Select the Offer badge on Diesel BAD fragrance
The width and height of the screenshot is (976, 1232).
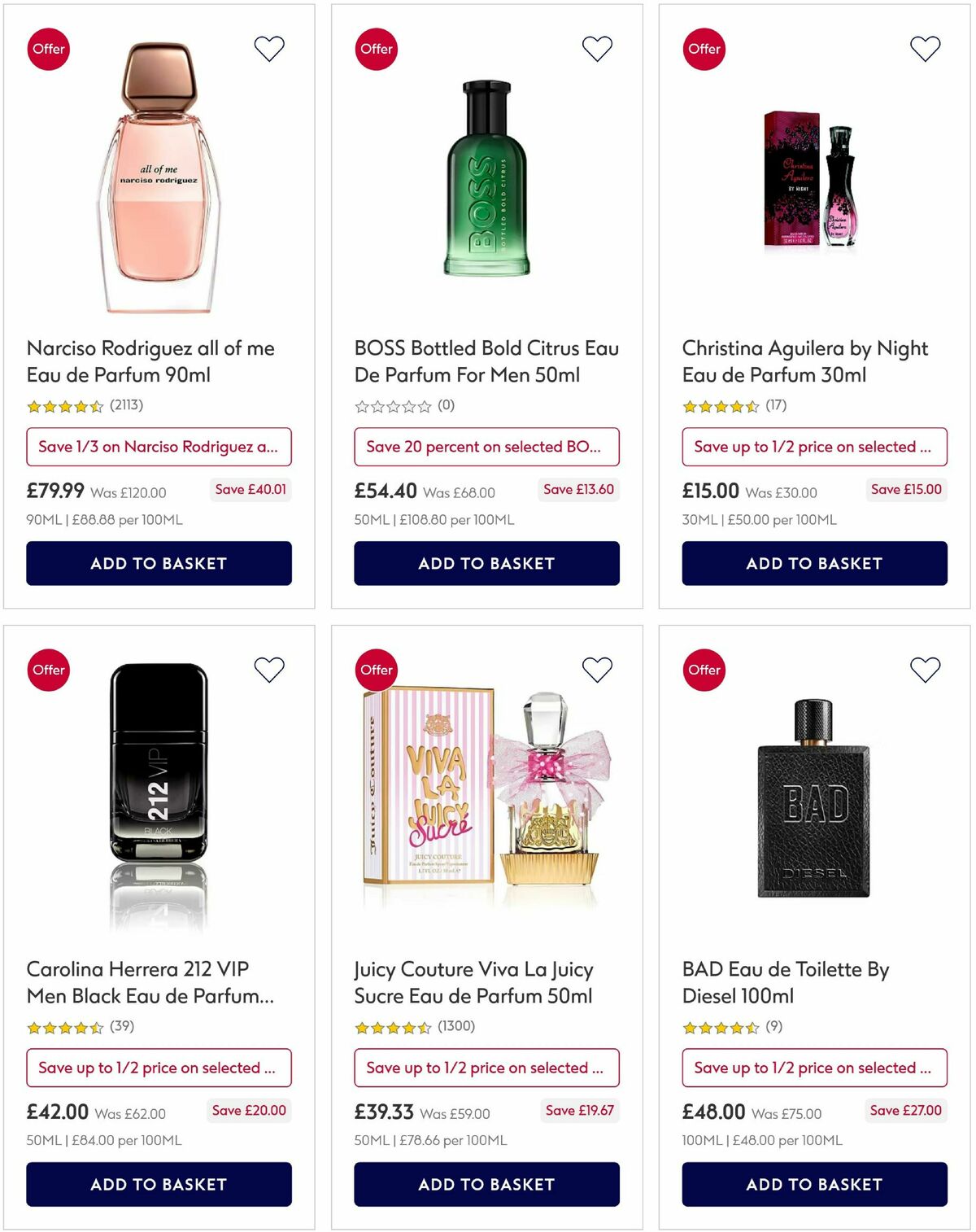[703, 670]
